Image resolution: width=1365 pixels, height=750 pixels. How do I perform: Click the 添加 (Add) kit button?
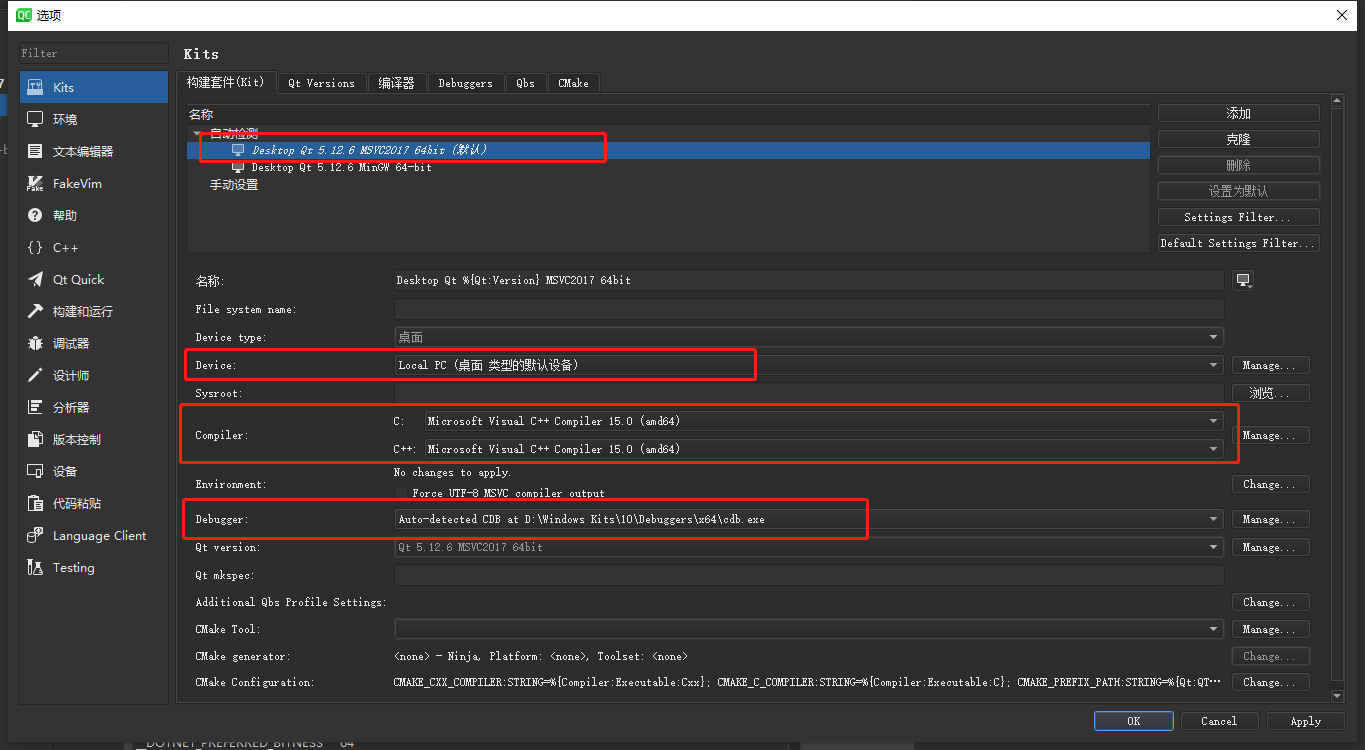pyautogui.click(x=1237, y=112)
